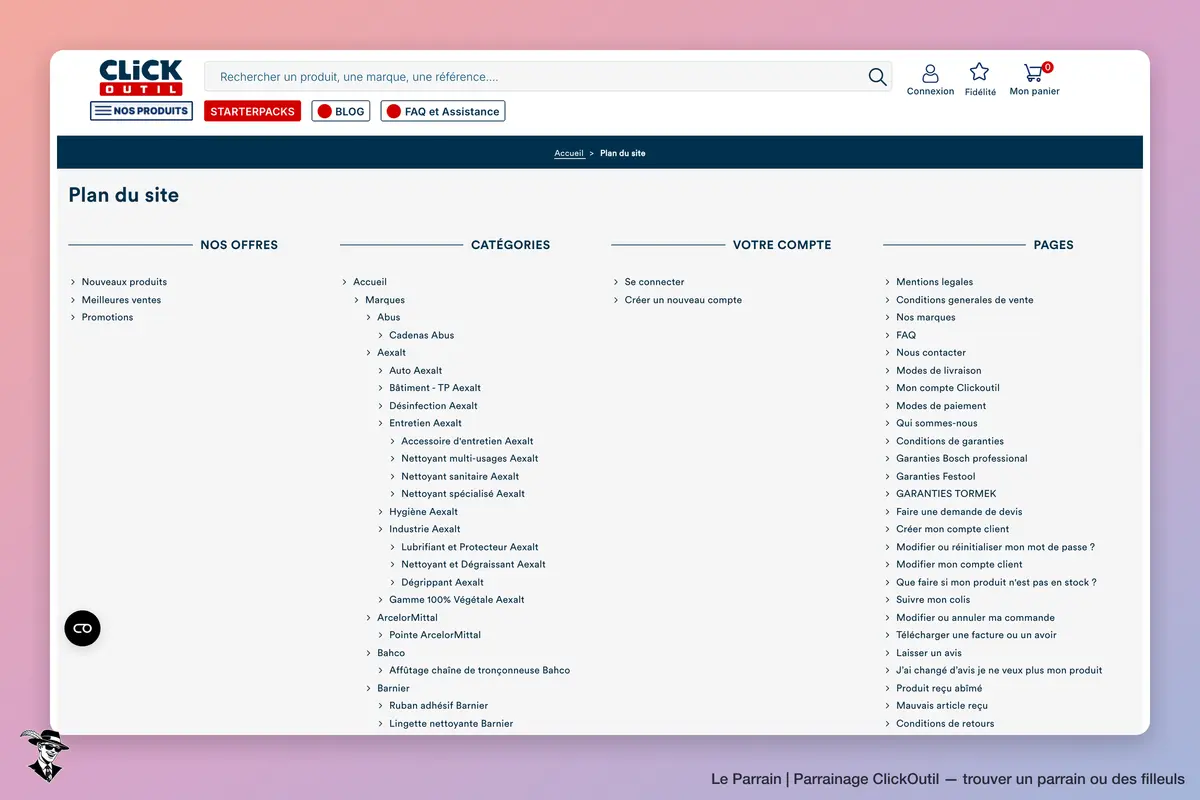This screenshot has height=800, width=1200.
Task: Open FAQ et Assistance
Action: click(443, 111)
